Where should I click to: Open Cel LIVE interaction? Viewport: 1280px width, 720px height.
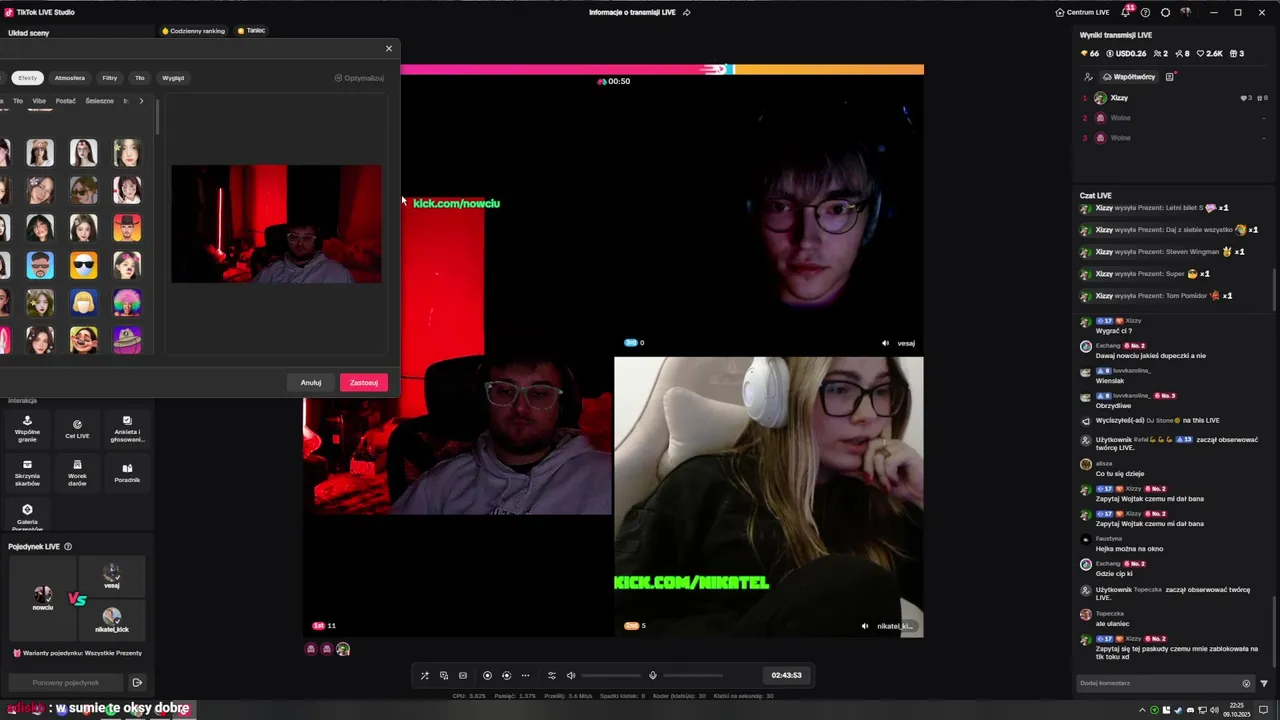(x=77, y=429)
